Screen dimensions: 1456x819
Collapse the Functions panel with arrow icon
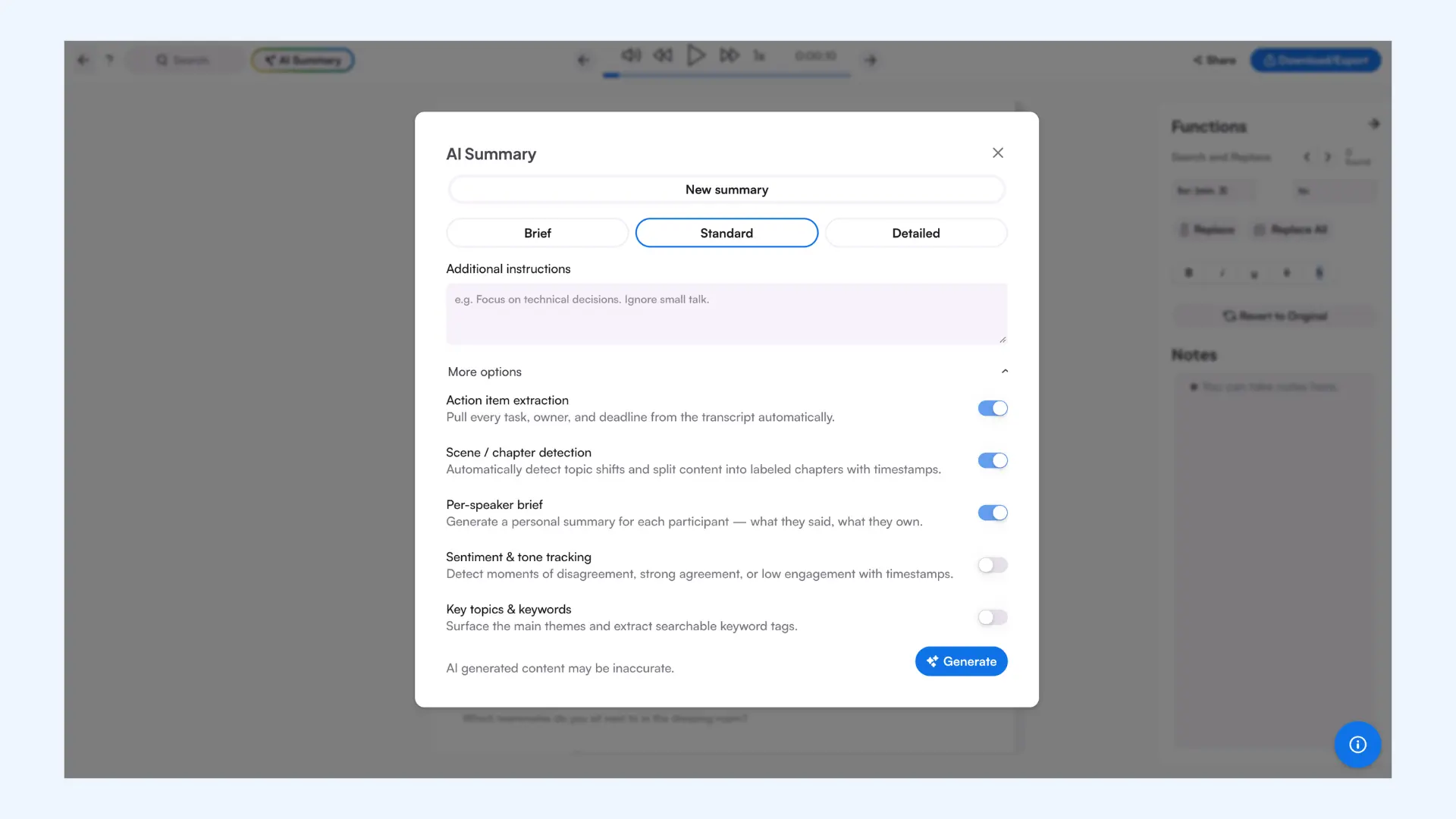click(1374, 124)
